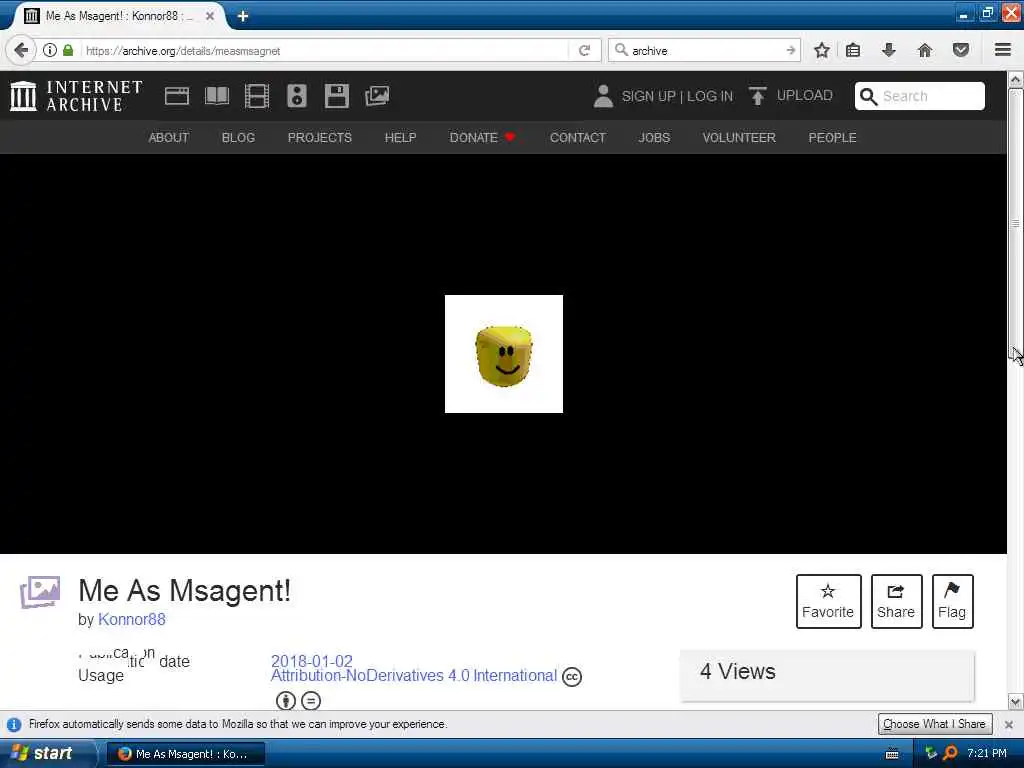Click the Firefox search box containing archive
This screenshot has width=1024, height=768.
pos(704,50)
